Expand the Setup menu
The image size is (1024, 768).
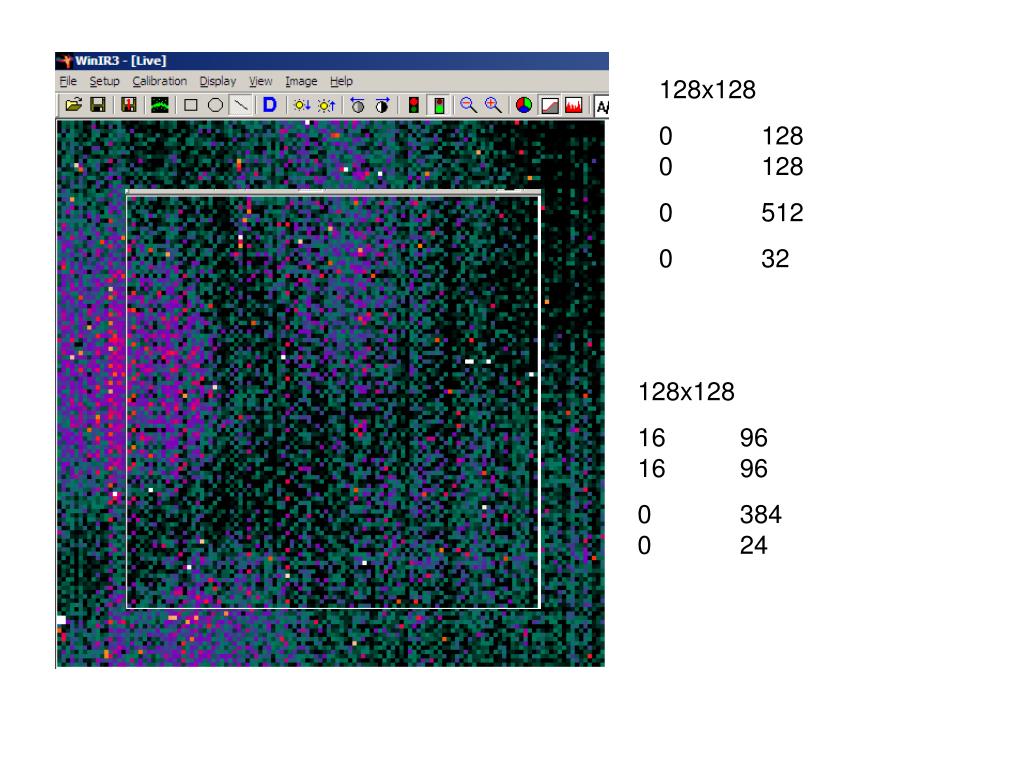(x=104, y=81)
